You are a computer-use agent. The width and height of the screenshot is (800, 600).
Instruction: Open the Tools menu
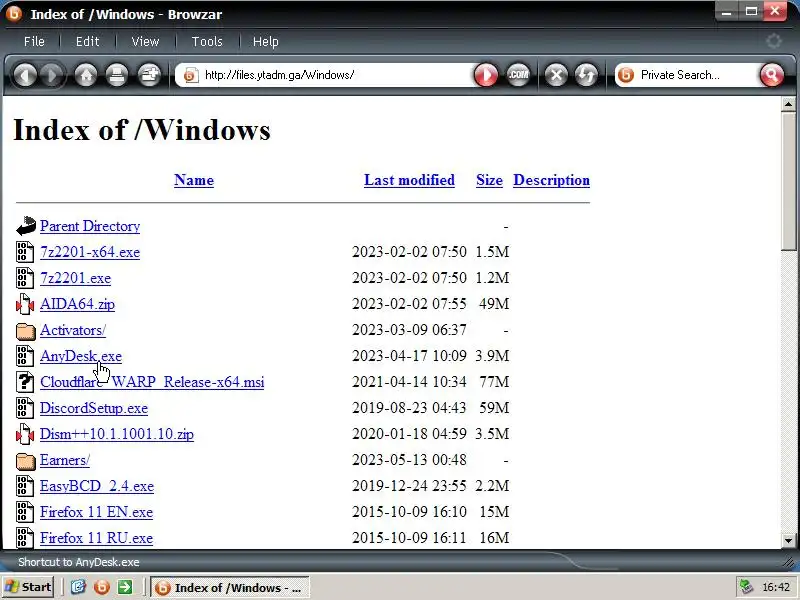click(207, 41)
